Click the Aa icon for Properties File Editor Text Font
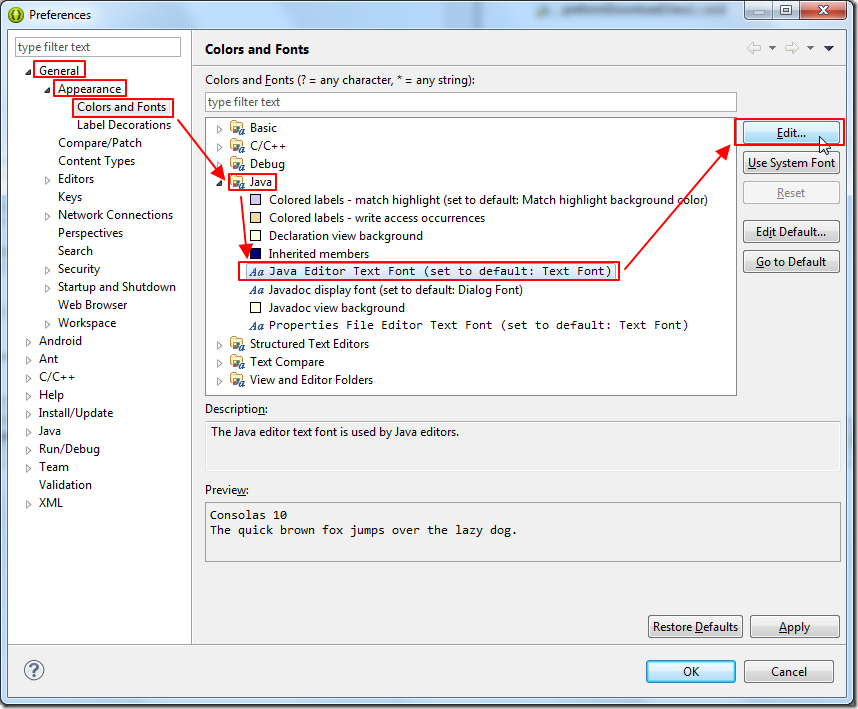This screenshot has height=709, width=858. tap(257, 326)
